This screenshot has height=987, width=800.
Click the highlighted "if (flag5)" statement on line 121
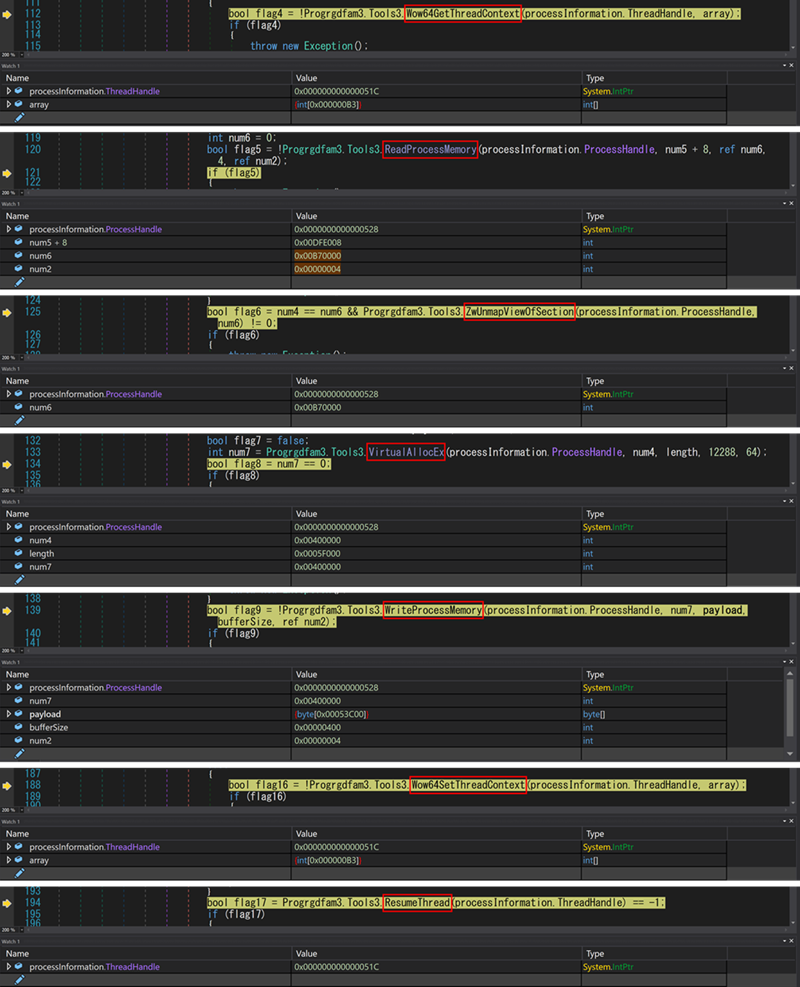[x=234, y=173]
